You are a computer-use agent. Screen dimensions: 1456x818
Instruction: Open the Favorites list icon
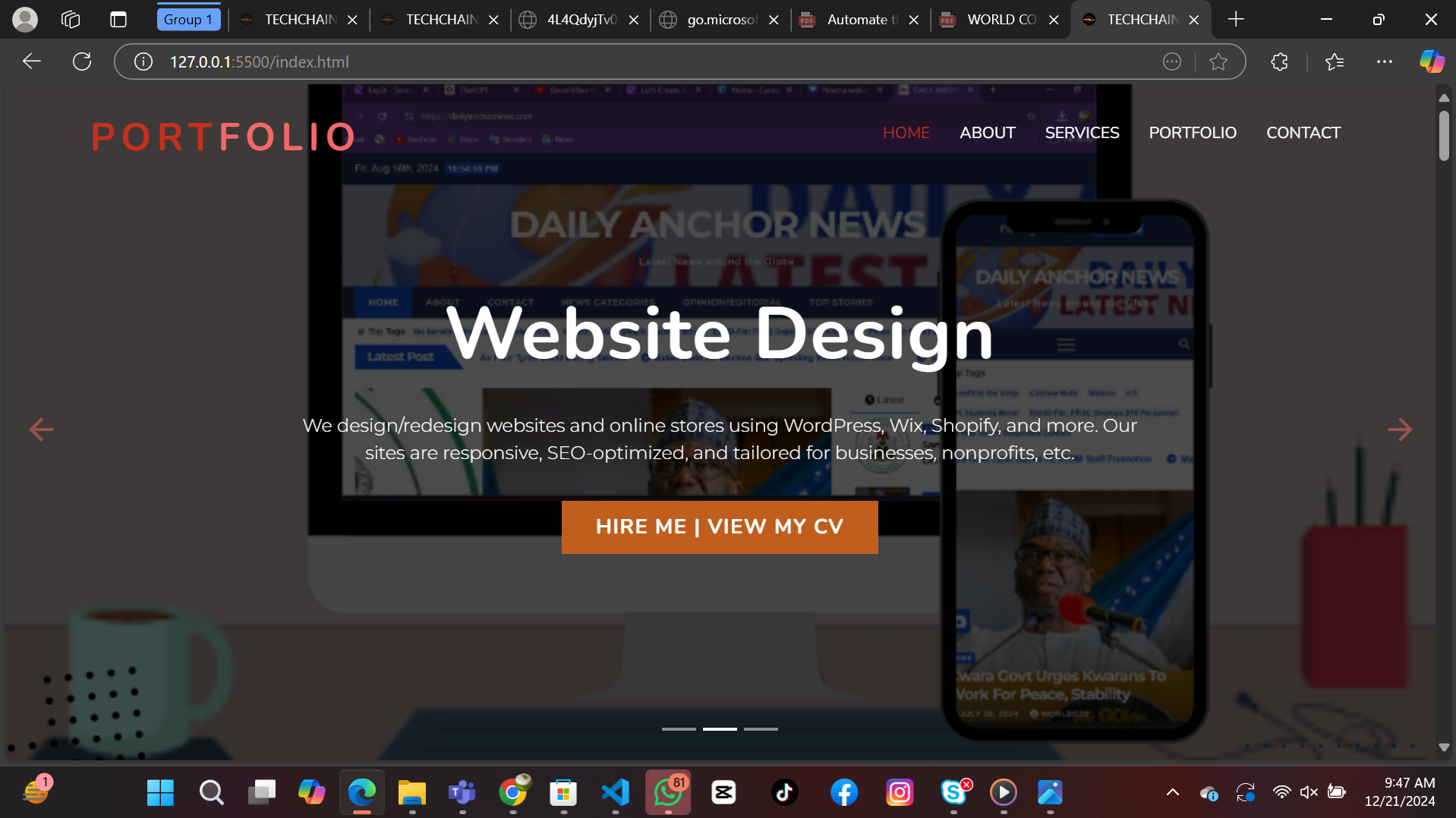point(1335,61)
